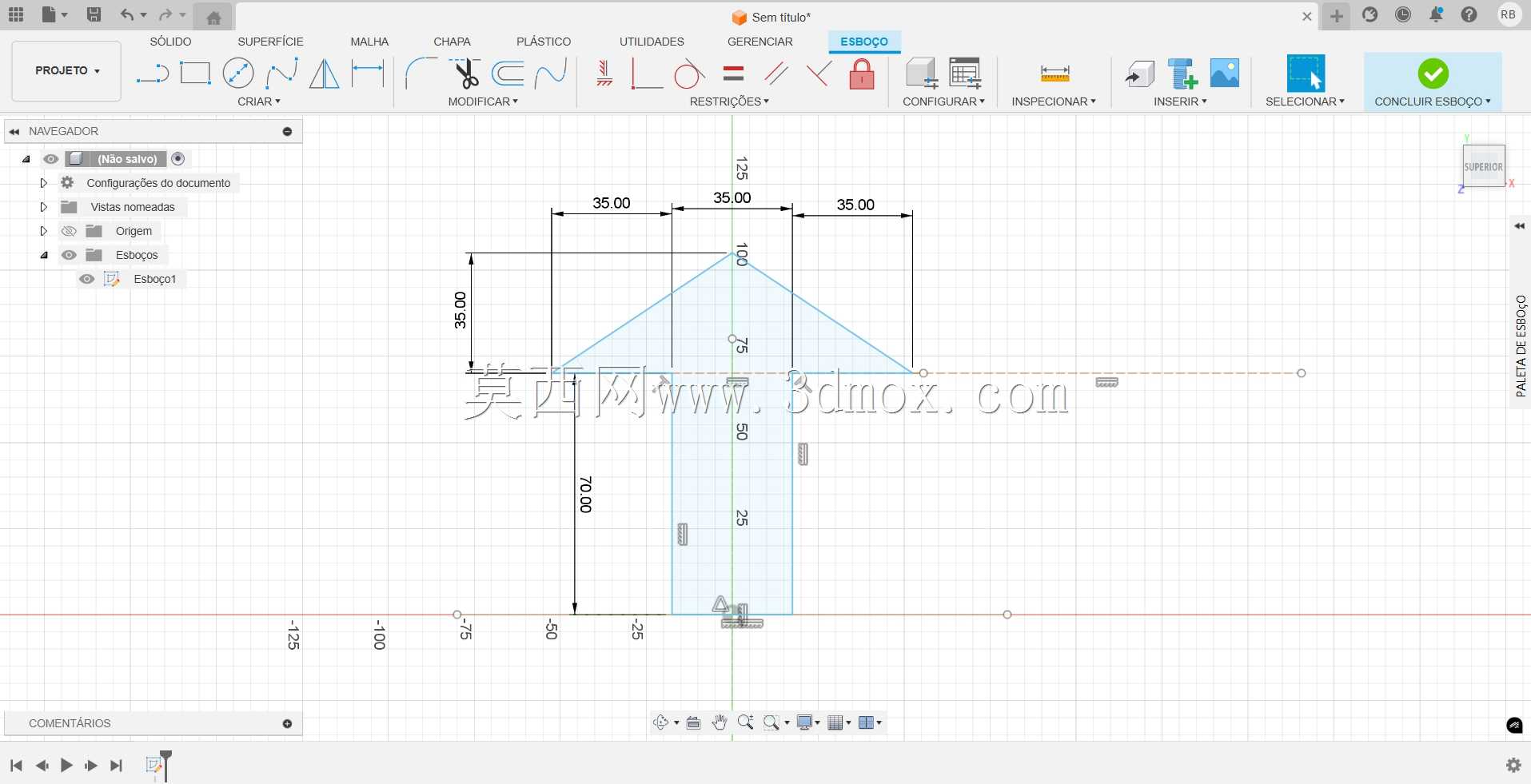1531x784 pixels.
Task: Jump to timeline beginning
Action: [16, 766]
